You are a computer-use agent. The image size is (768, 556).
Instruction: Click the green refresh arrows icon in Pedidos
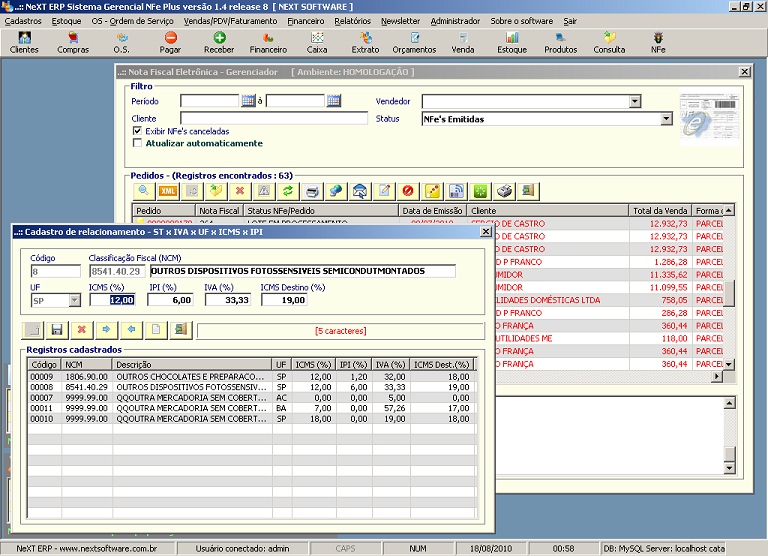point(288,191)
